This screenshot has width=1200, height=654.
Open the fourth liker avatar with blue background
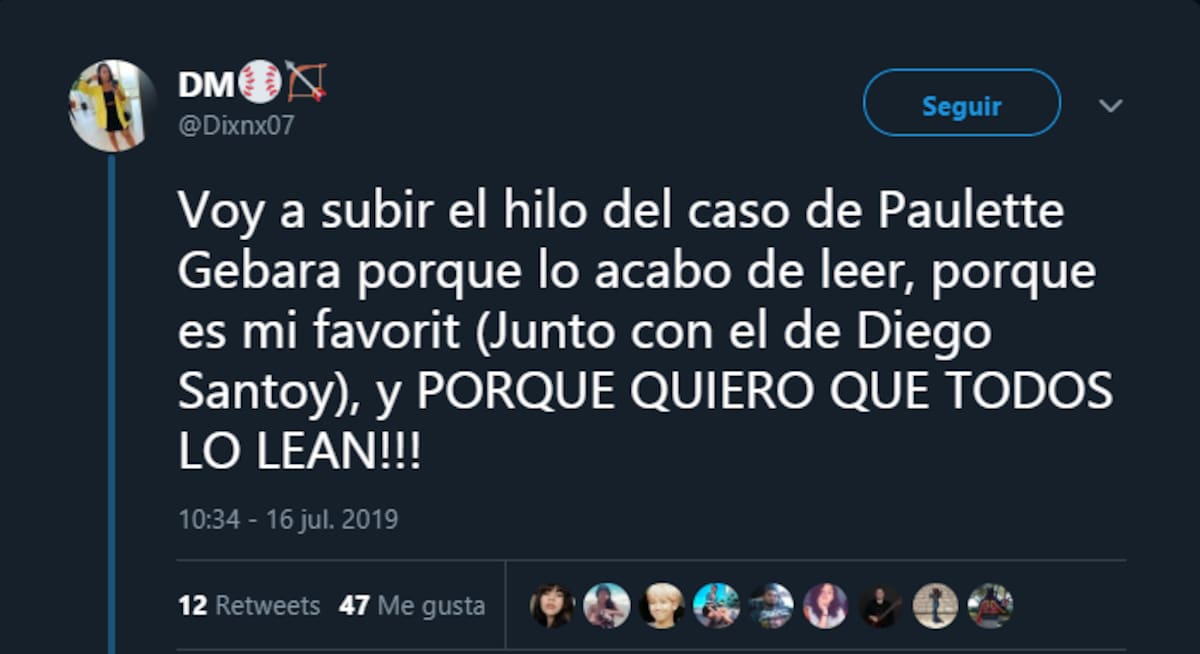[716, 606]
